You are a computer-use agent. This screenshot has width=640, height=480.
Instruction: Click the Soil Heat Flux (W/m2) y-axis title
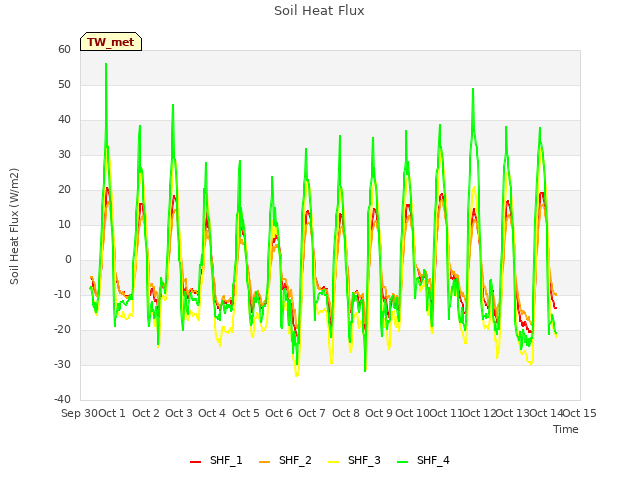(x=14, y=226)
